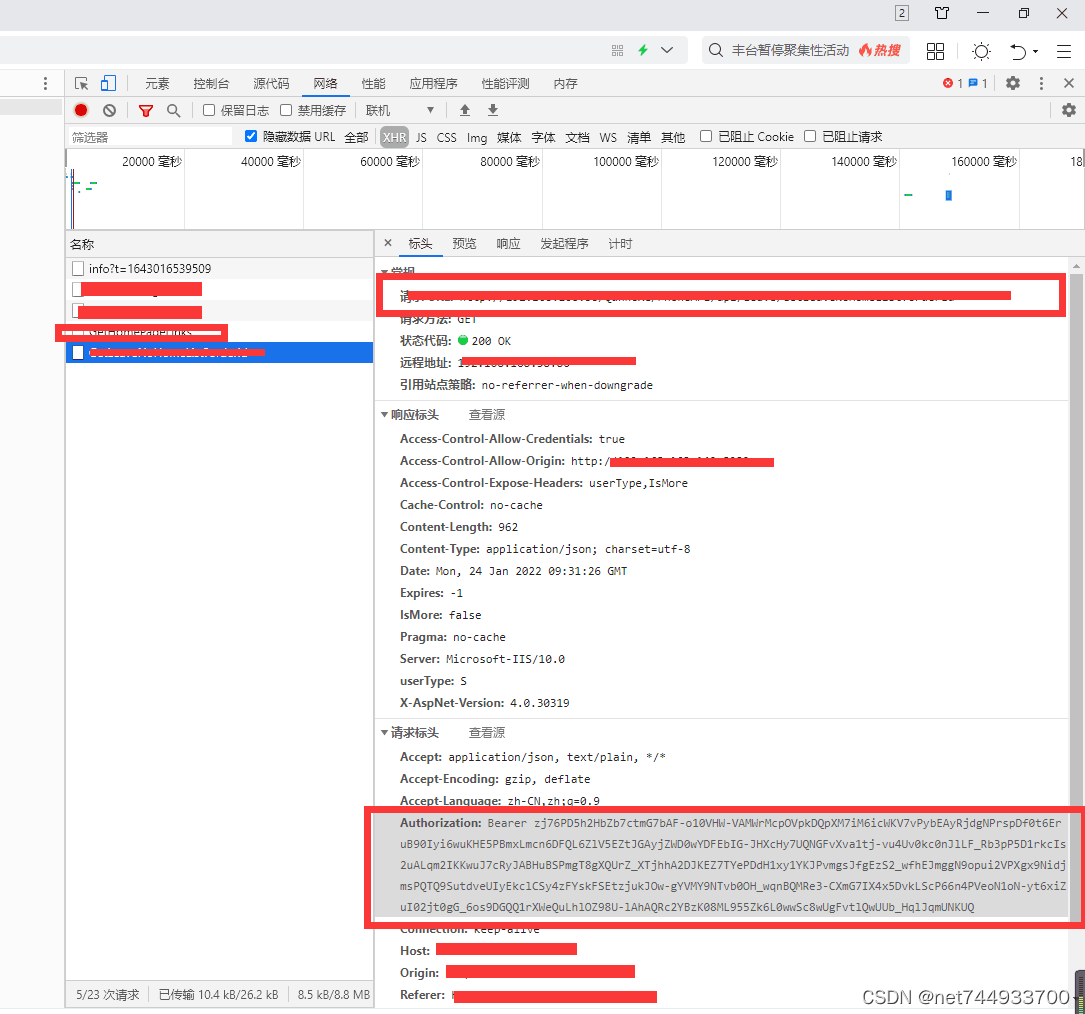1085x1014 pixels.
Task: Select the inspect element cursor icon
Action: 81,83
